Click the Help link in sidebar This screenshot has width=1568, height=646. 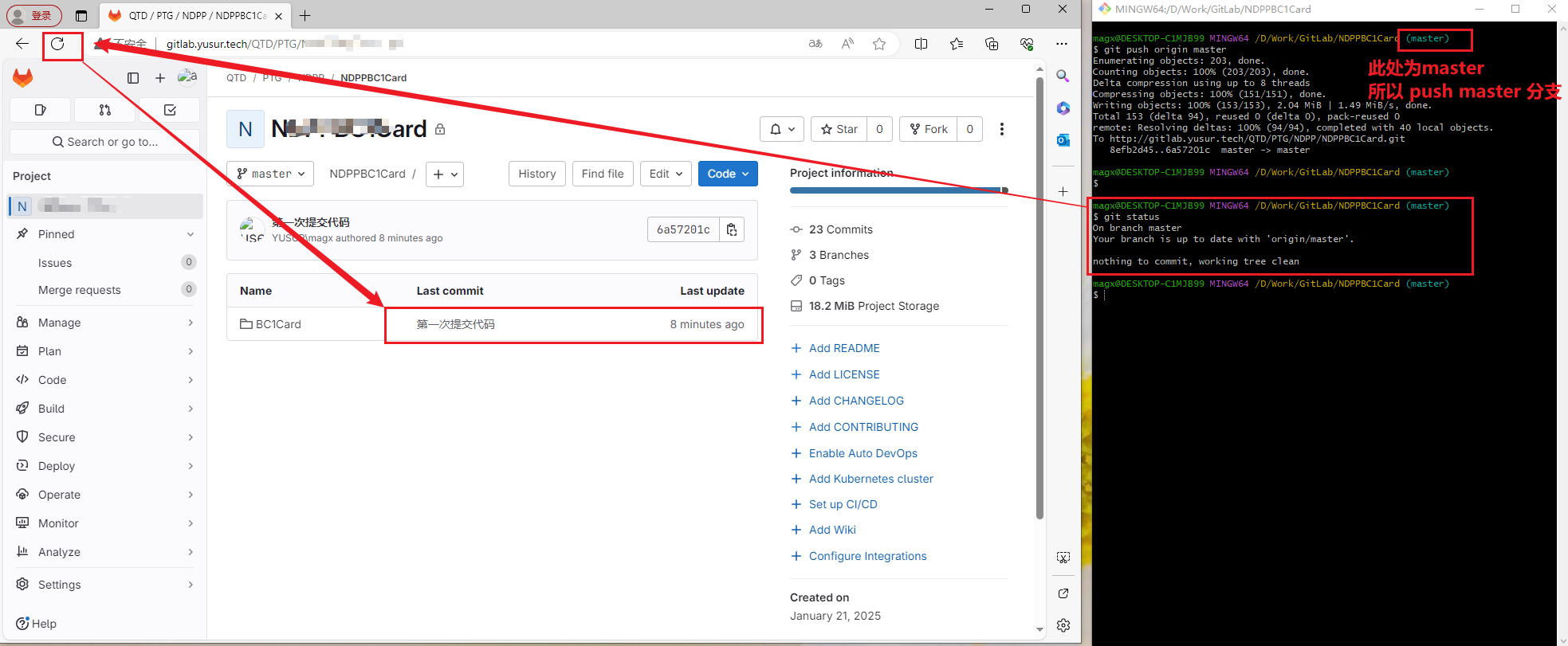click(37, 624)
